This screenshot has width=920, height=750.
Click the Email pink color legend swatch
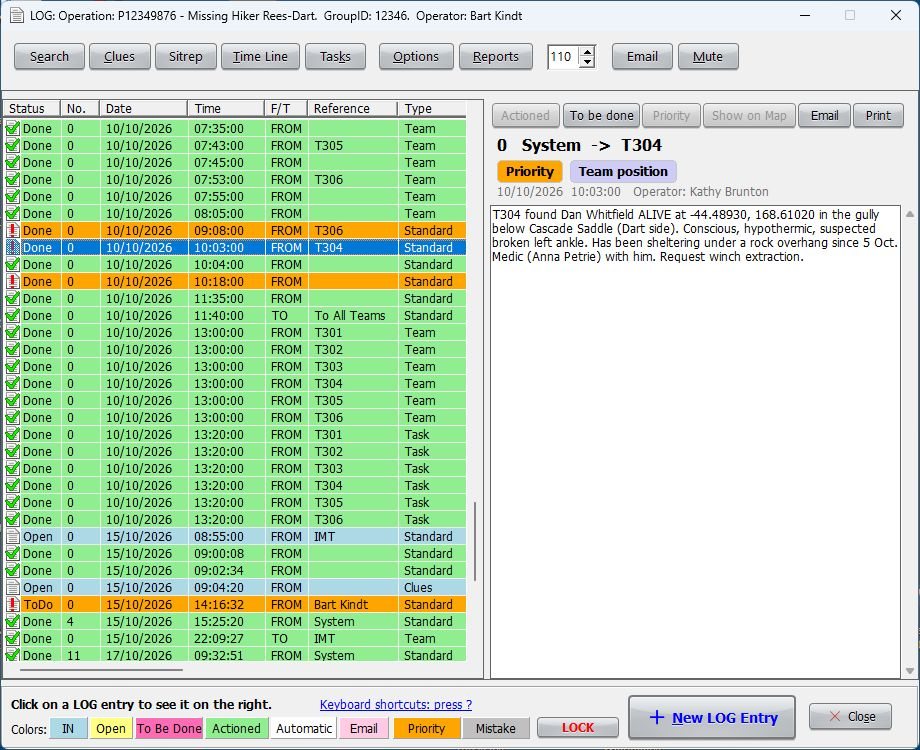tap(364, 728)
